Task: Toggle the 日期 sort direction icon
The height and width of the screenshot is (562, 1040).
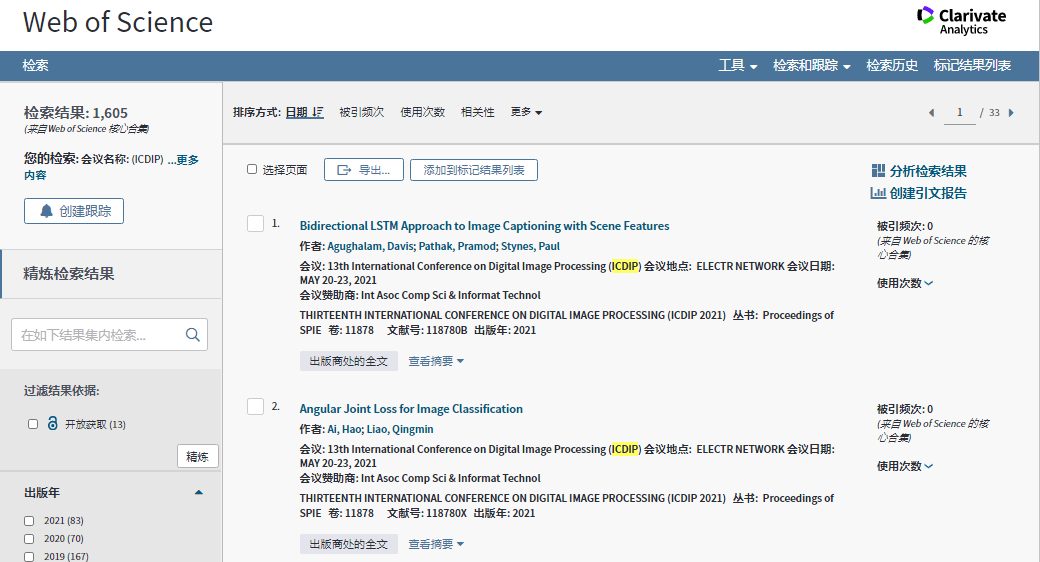Action: click(318, 112)
